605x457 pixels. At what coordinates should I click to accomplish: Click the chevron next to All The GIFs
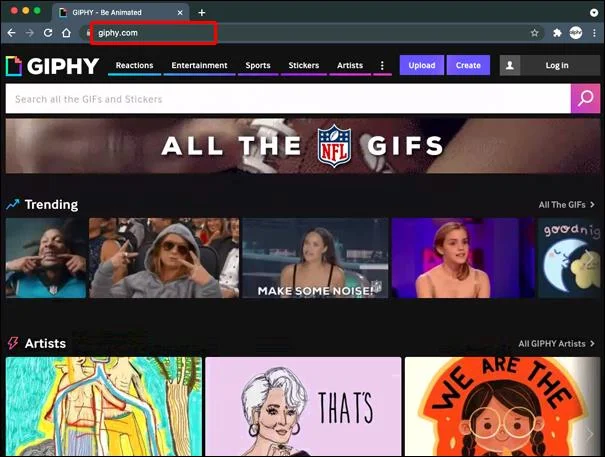point(592,205)
